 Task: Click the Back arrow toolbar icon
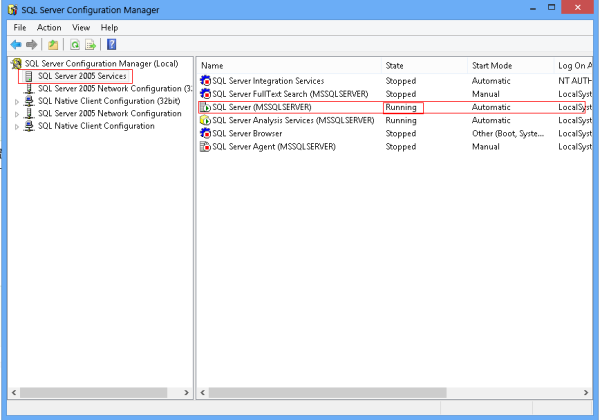(x=16, y=45)
